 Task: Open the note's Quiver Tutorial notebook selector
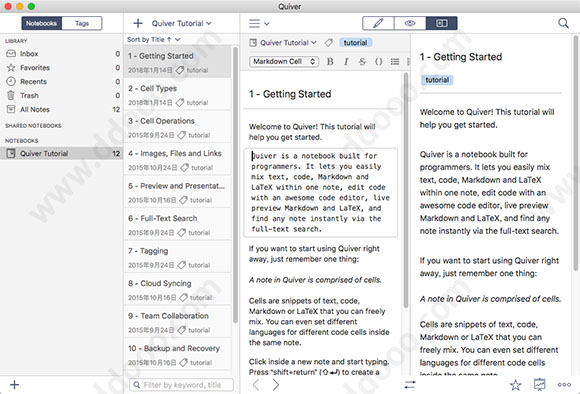[x=288, y=43]
